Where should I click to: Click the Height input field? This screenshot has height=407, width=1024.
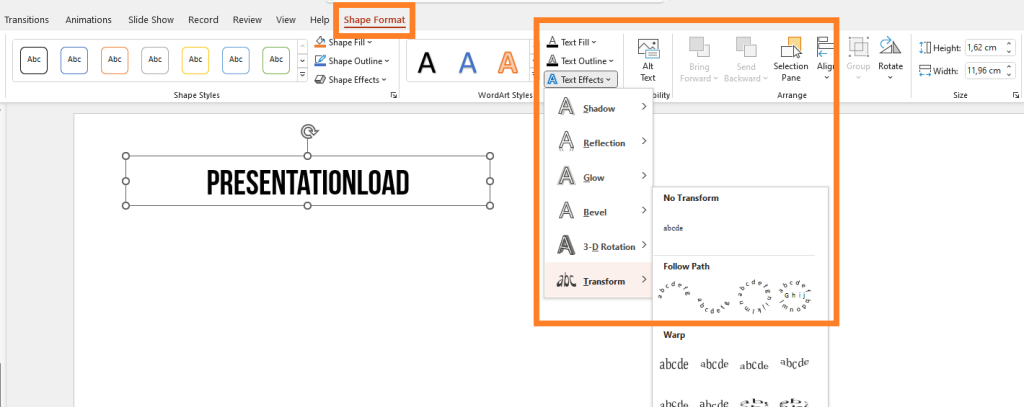[988, 47]
